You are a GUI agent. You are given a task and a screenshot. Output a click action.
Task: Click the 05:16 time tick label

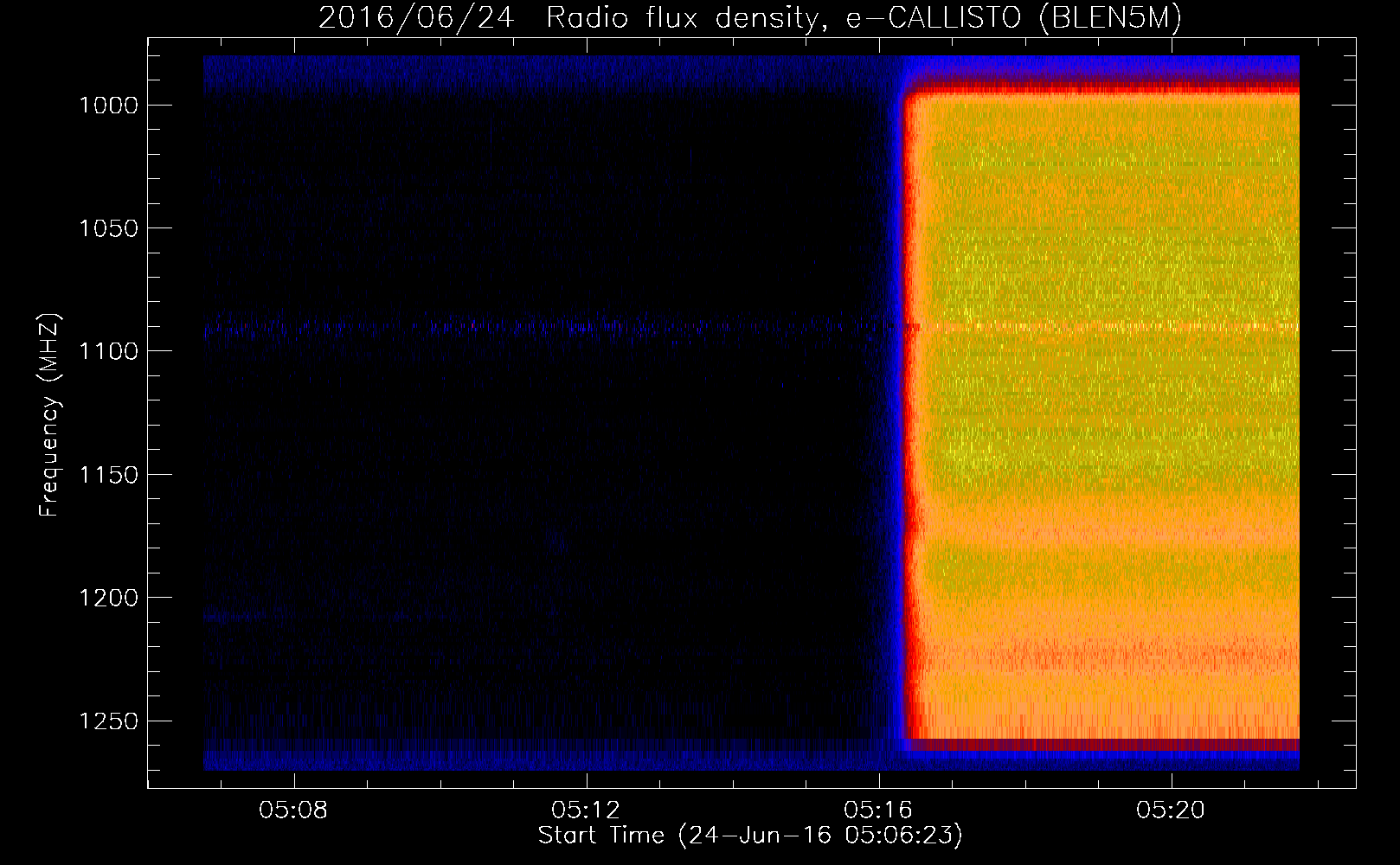click(x=878, y=811)
